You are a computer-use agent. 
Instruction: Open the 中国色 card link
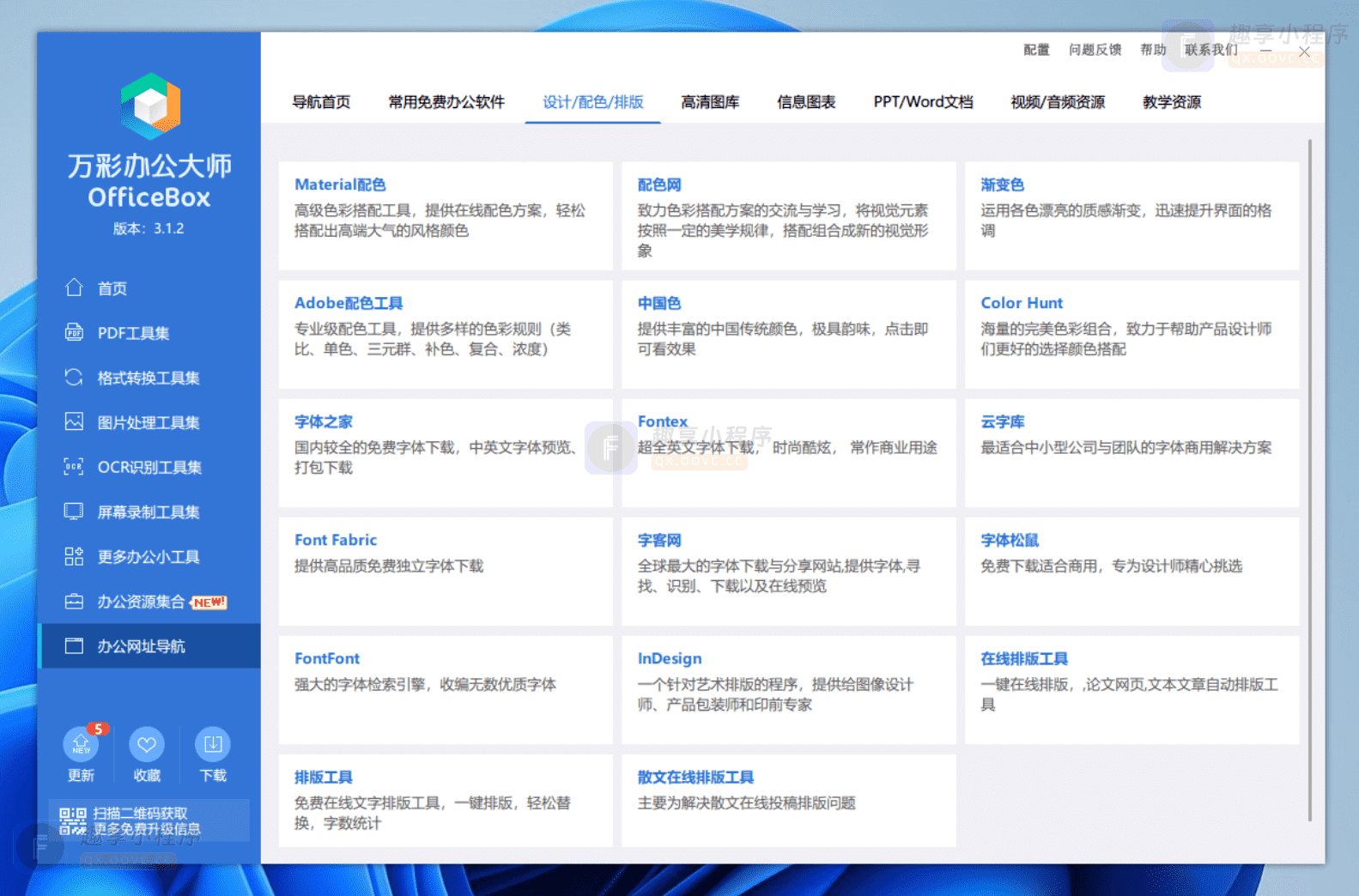tap(659, 303)
